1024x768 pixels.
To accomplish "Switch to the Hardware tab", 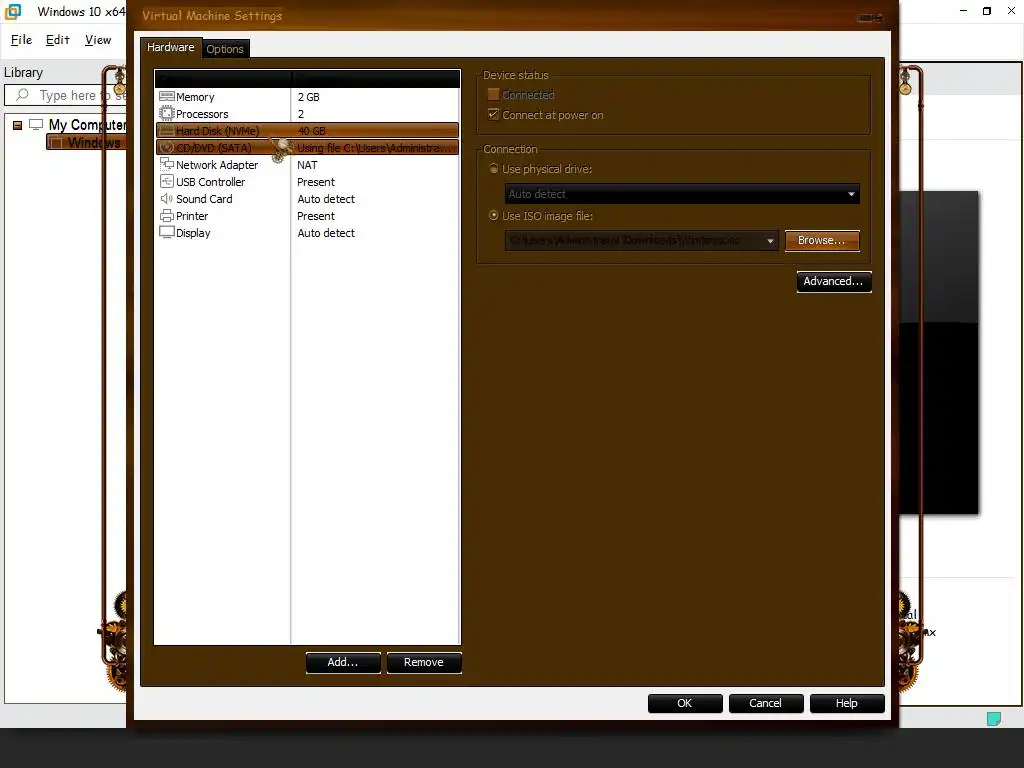I will [x=170, y=47].
